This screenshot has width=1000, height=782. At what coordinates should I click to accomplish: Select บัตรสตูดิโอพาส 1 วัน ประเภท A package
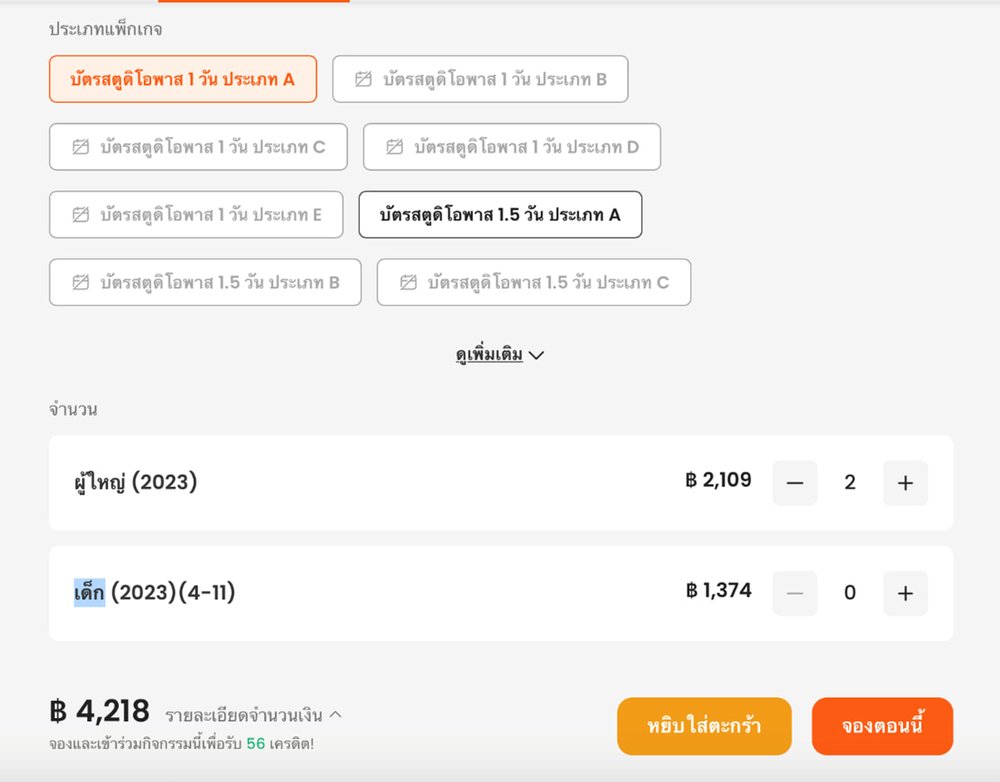click(183, 79)
